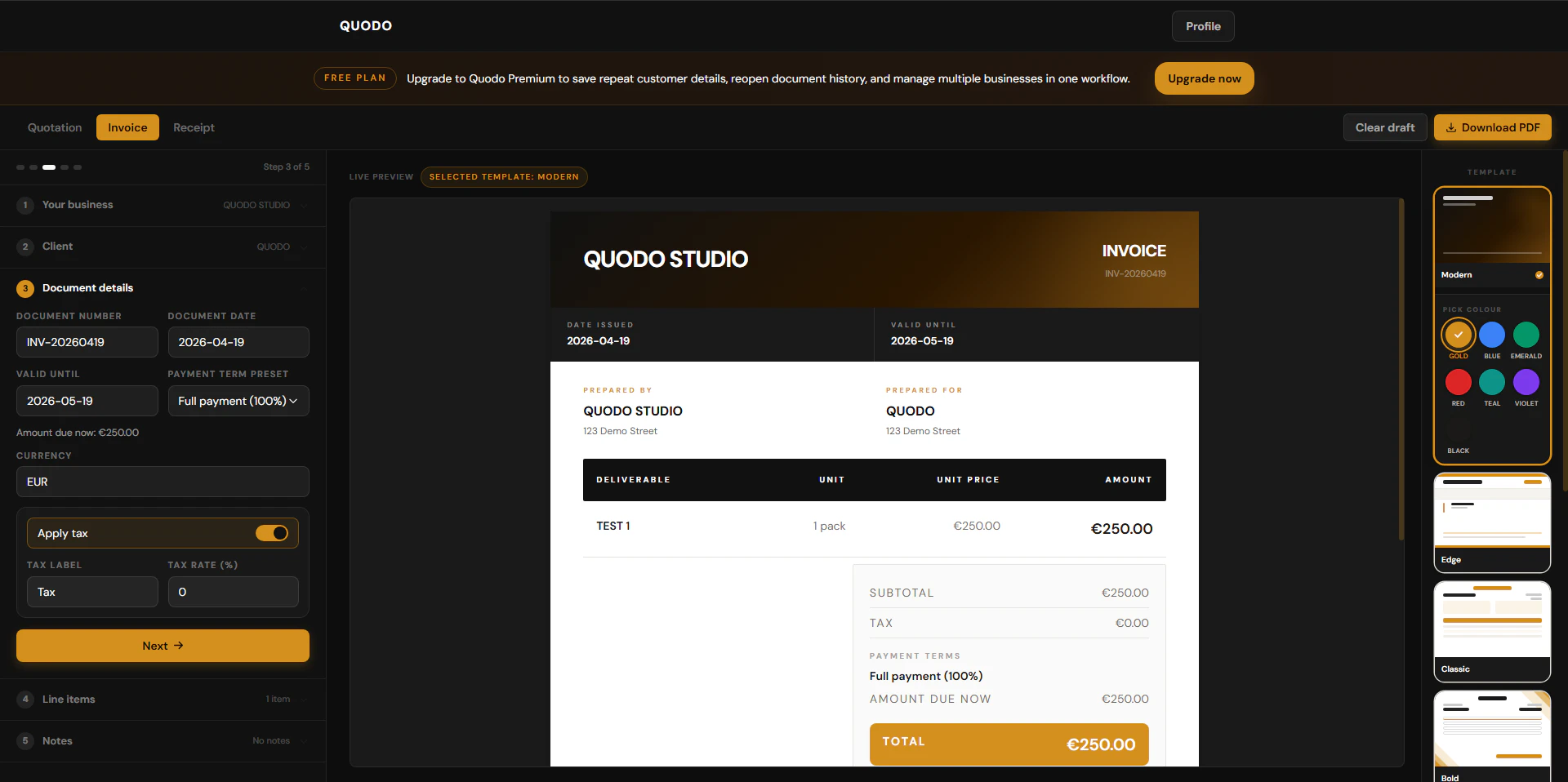Expand the Client section
Image resolution: width=1568 pixels, height=782 pixels.
coord(163,247)
